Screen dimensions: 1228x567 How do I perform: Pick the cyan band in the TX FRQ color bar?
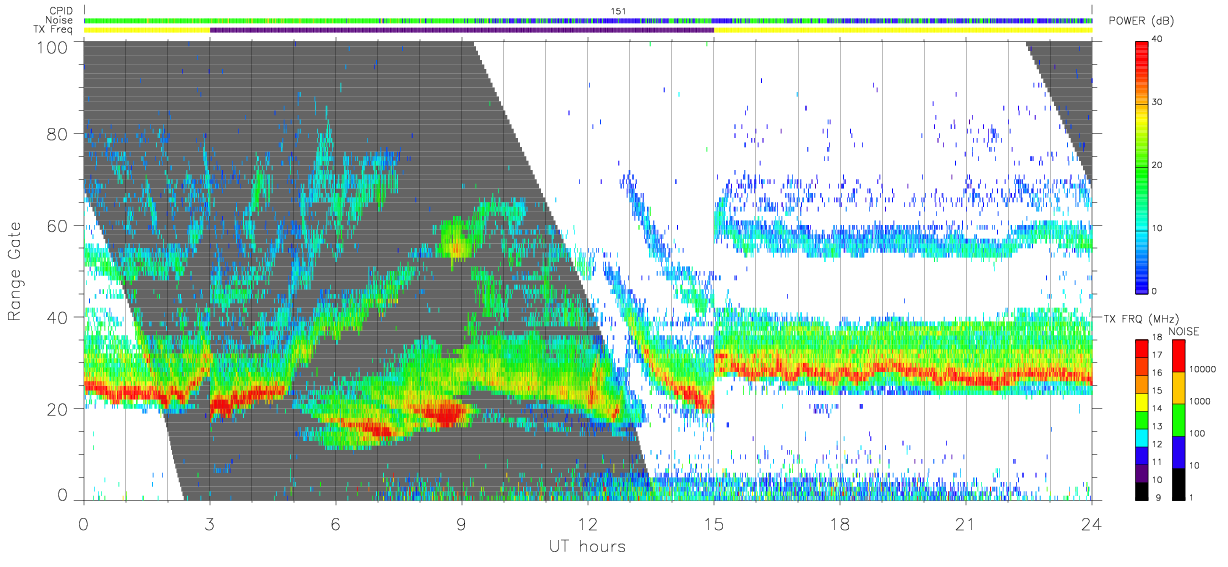(1143, 437)
